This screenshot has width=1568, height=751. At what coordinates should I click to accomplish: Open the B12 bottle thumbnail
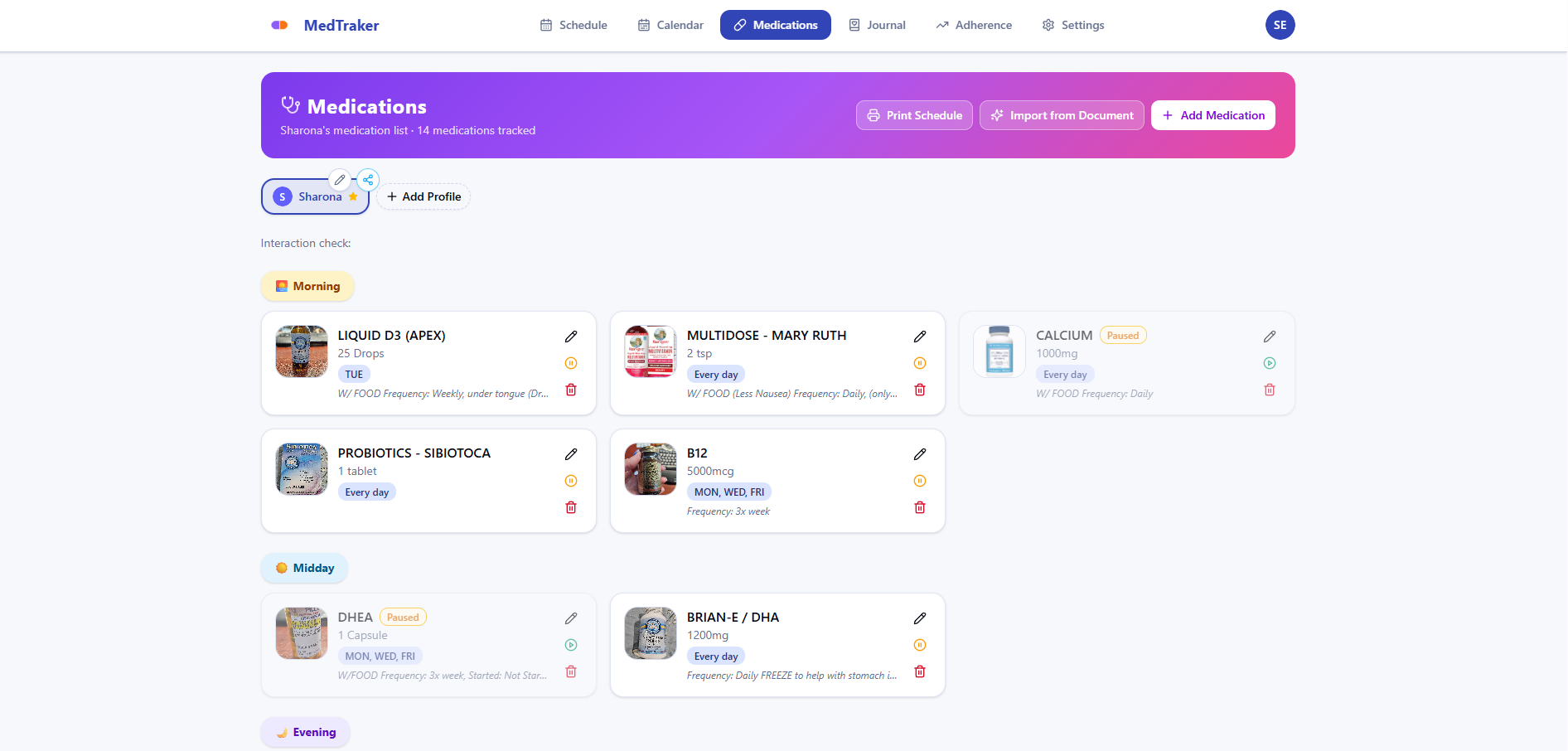pos(651,469)
